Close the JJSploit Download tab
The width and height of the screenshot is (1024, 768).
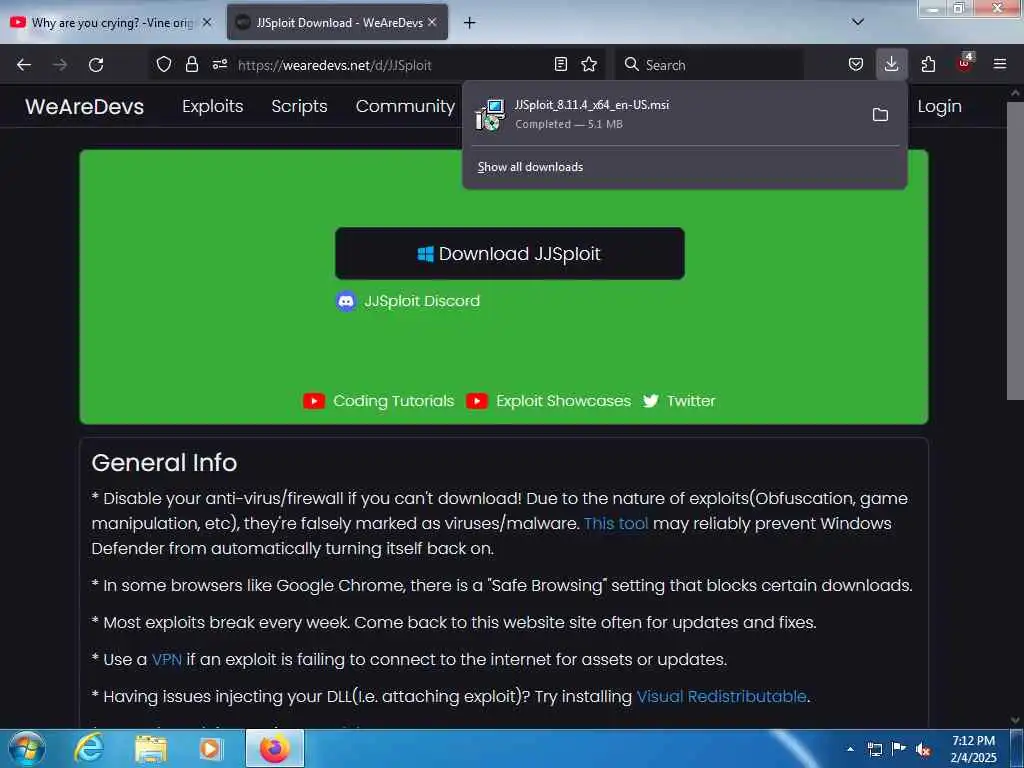point(432,22)
